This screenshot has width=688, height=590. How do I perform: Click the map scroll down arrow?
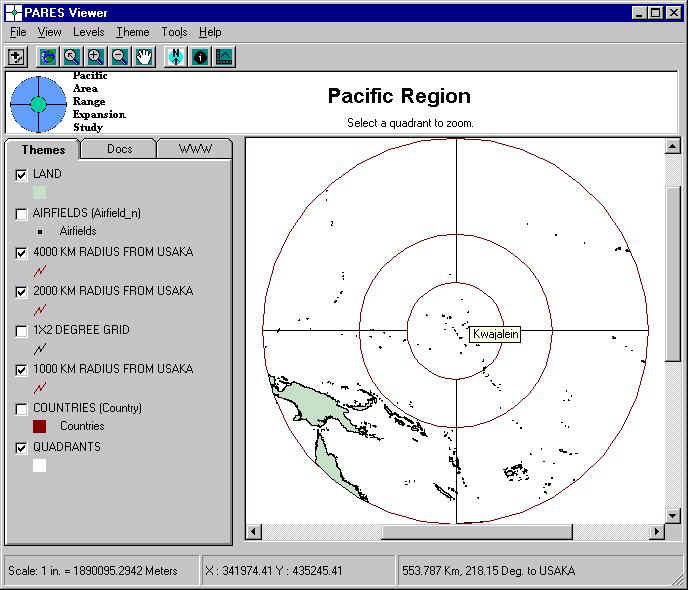click(x=673, y=515)
